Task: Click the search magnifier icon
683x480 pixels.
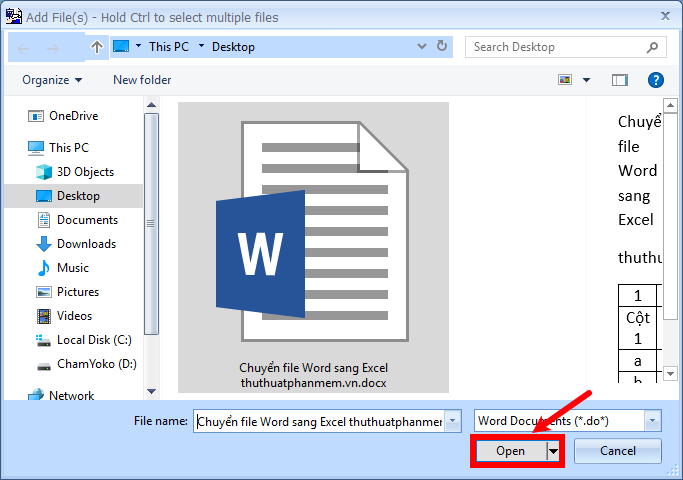Action: (x=652, y=47)
